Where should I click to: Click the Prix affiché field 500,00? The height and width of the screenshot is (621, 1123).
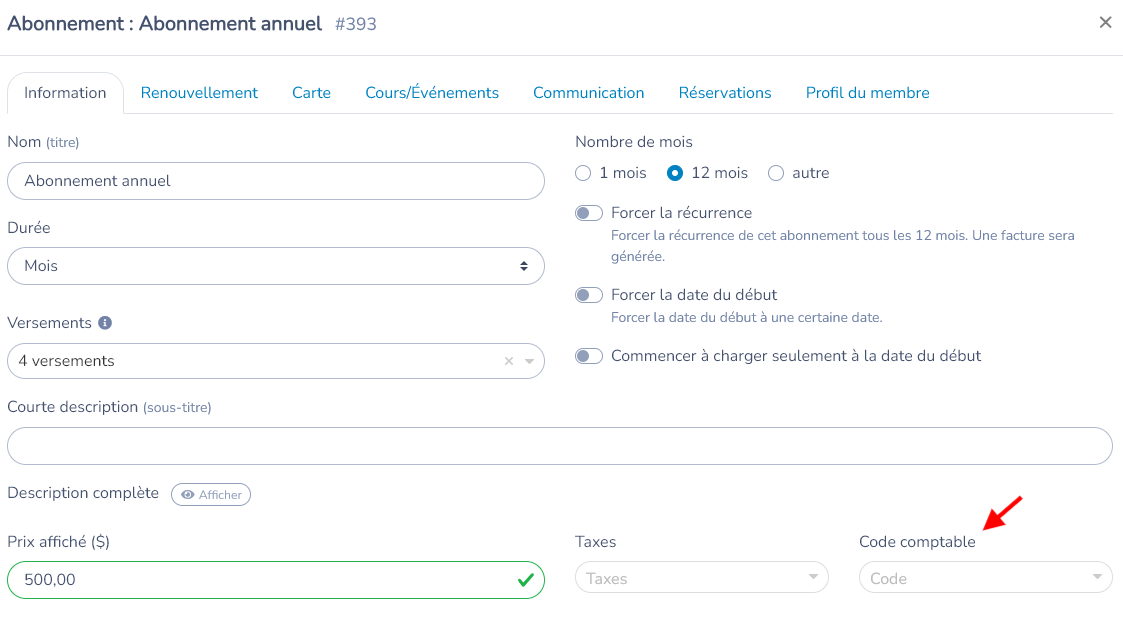coord(276,580)
